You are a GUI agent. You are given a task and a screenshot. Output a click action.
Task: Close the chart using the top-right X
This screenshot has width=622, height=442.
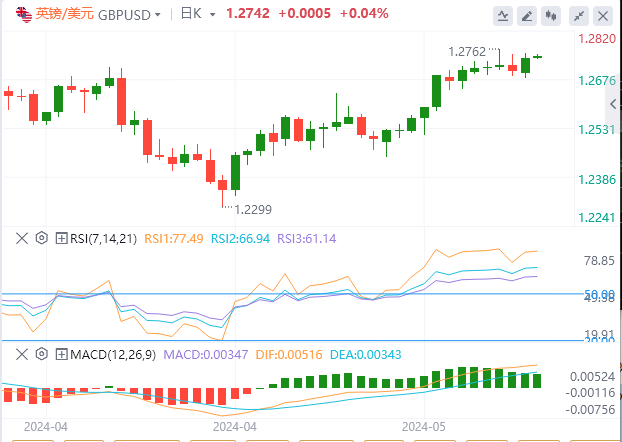point(604,15)
